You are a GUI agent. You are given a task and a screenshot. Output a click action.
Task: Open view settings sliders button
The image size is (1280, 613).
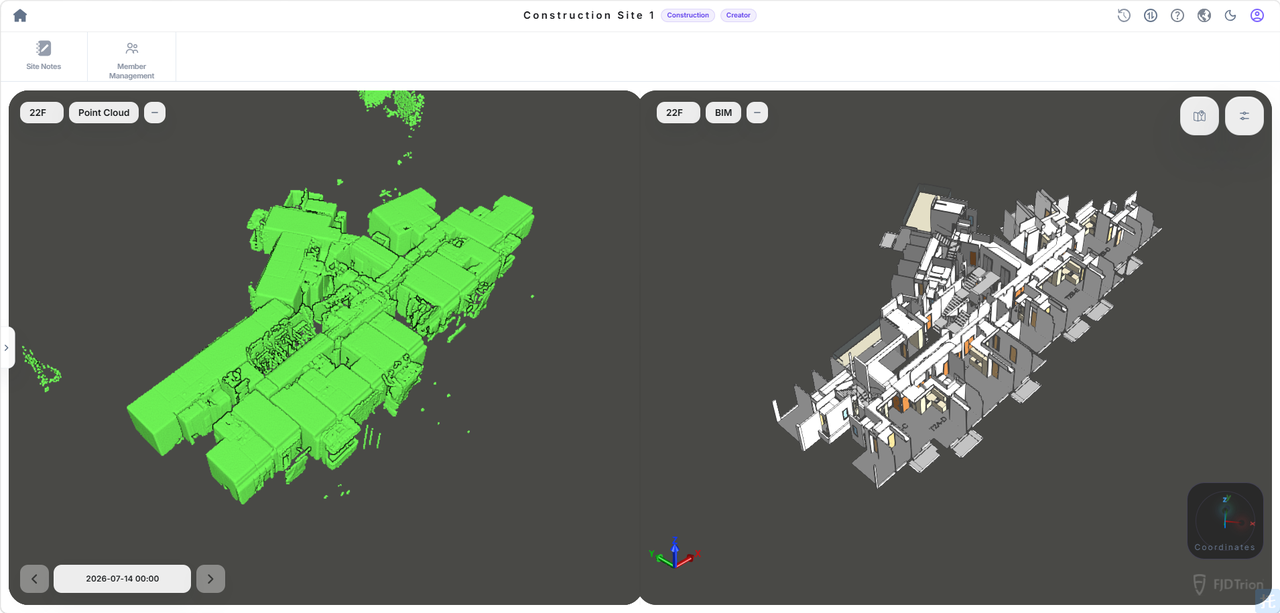coord(1244,116)
